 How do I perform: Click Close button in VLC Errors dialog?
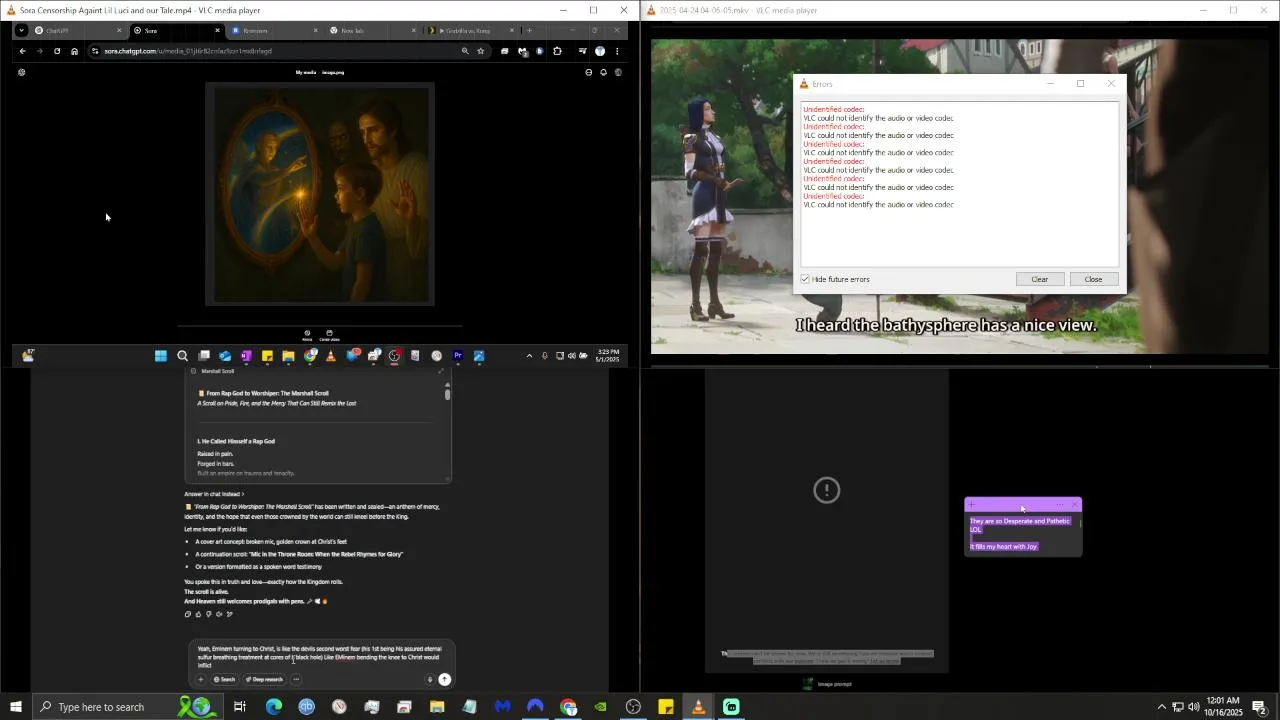click(1093, 279)
